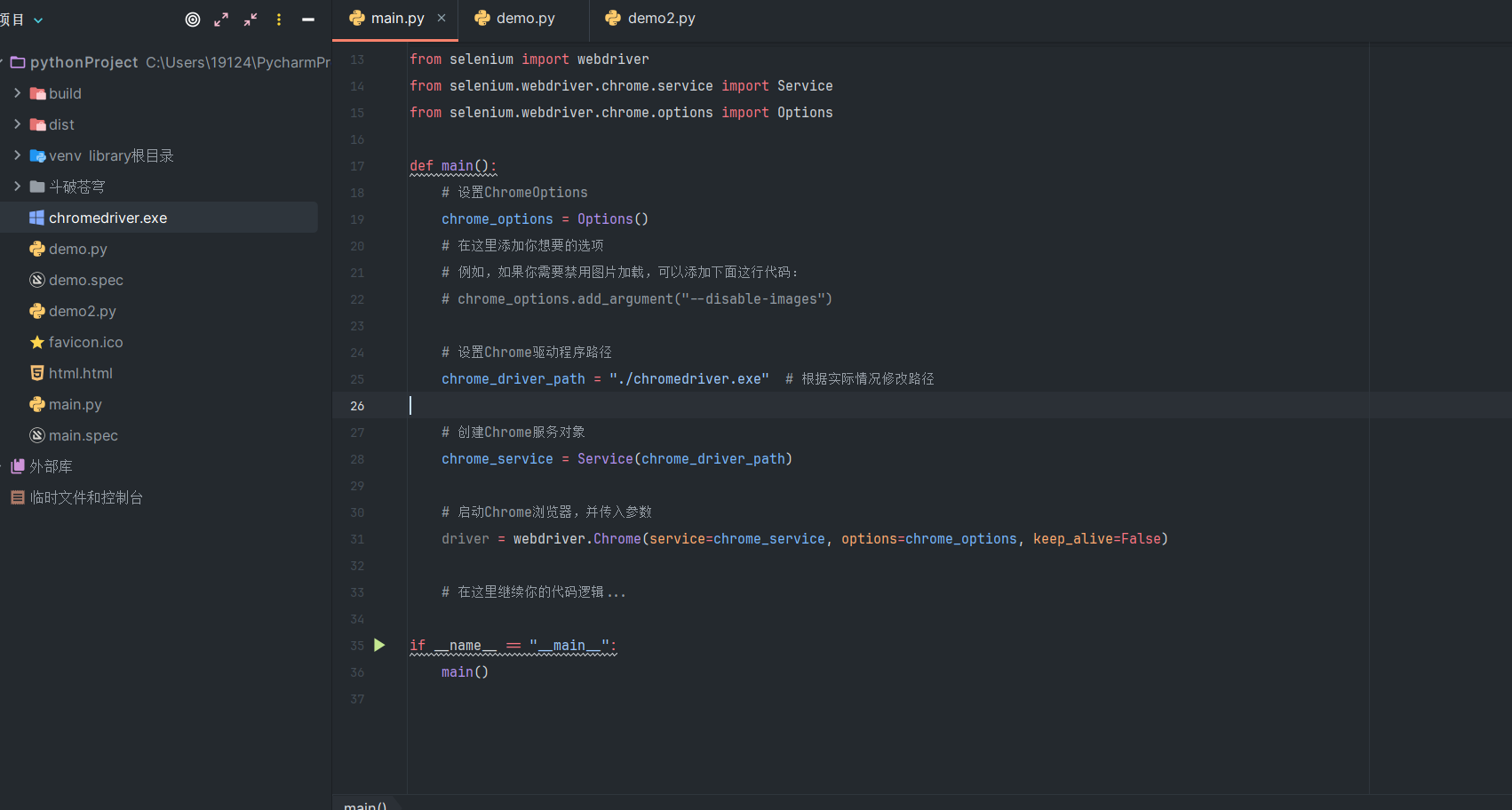This screenshot has width=1512, height=810.
Task: Select the 外部库 external libraries node
Action: [52, 467]
